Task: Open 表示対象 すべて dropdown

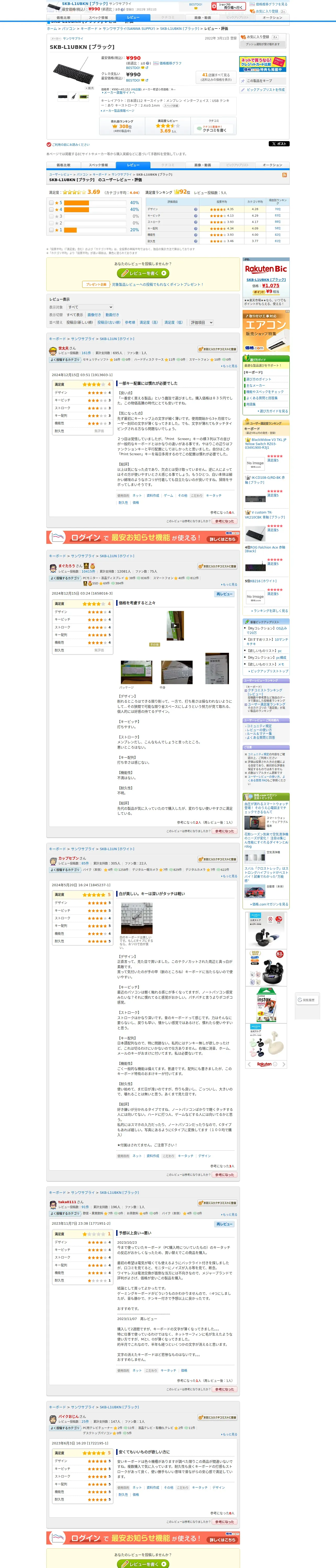Action: coord(90,307)
